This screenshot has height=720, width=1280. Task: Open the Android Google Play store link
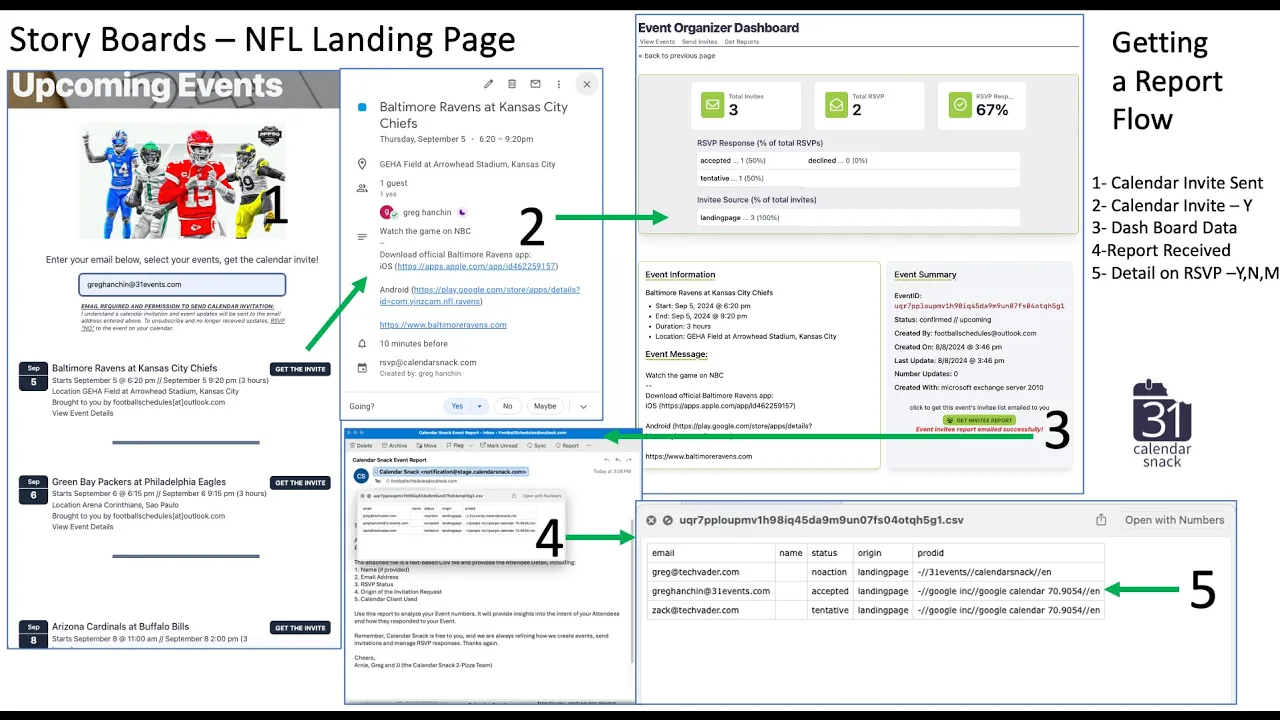tap(480, 295)
